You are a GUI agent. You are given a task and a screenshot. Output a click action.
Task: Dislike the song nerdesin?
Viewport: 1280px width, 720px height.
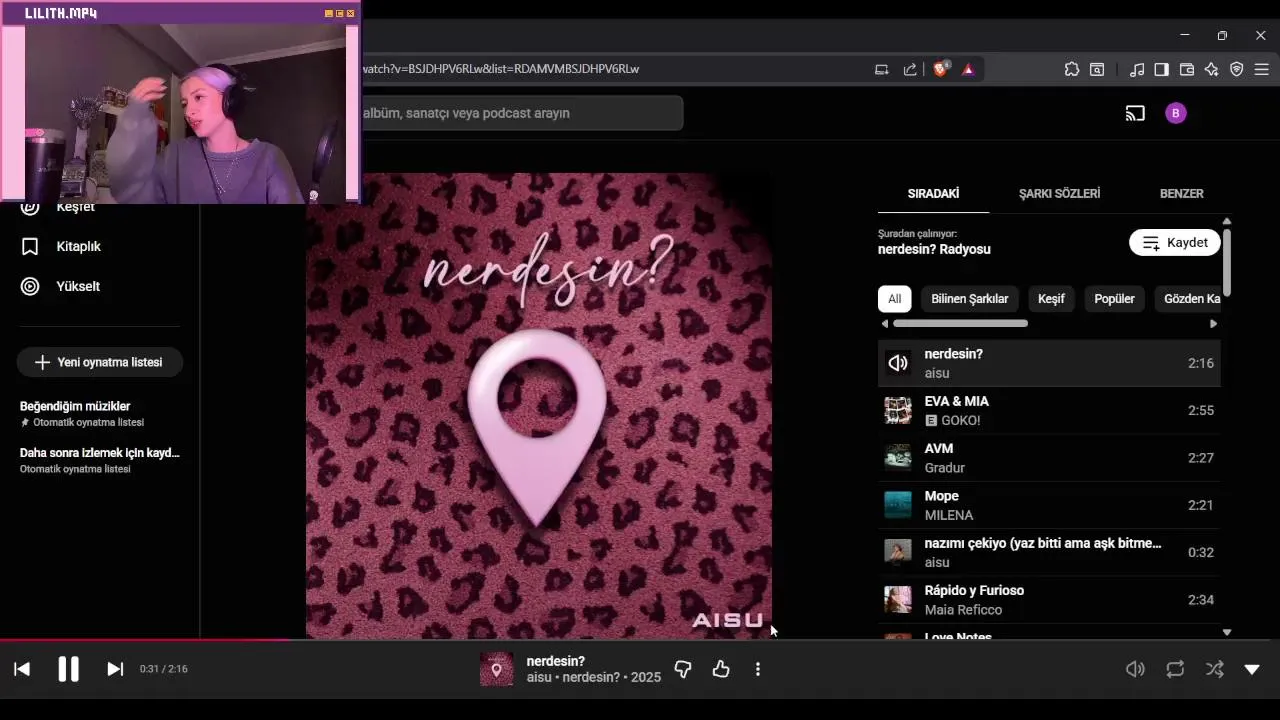click(683, 669)
